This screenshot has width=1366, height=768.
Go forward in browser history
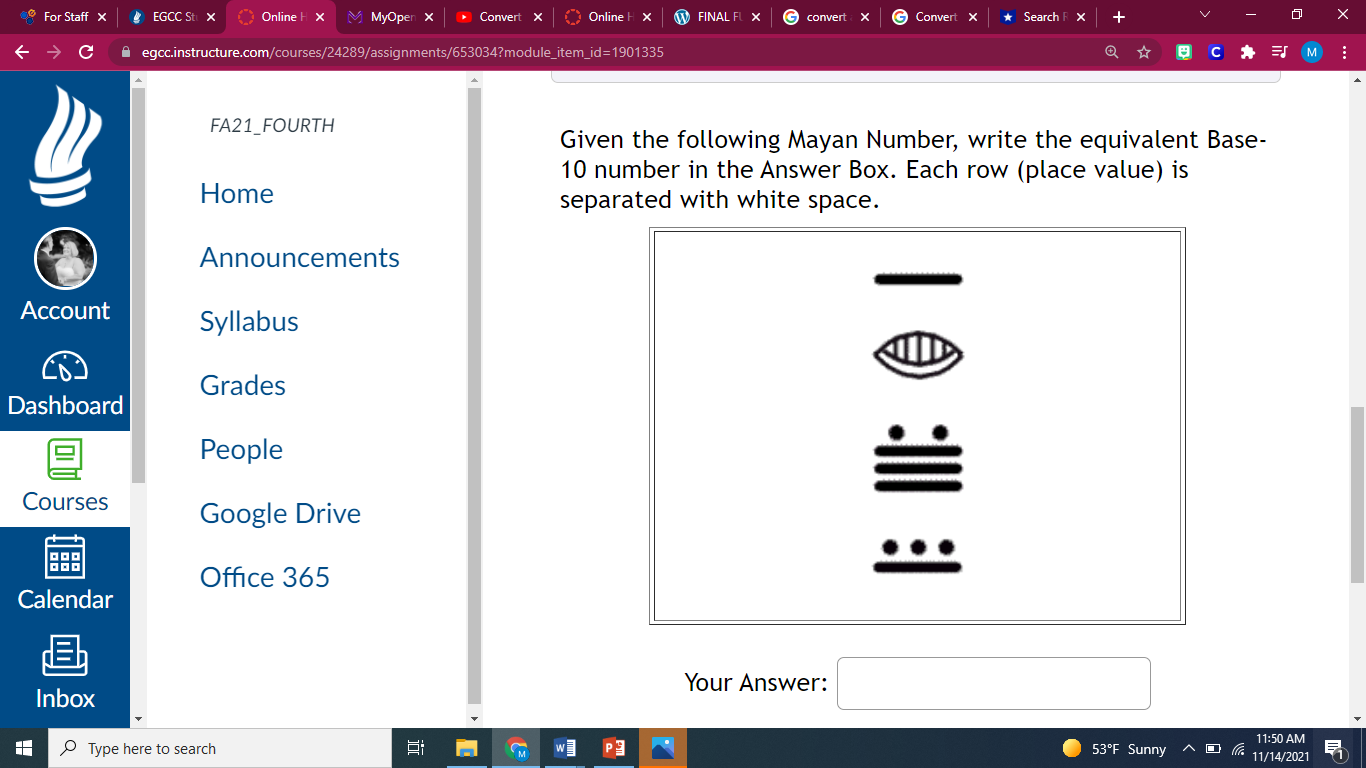click(x=54, y=52)
